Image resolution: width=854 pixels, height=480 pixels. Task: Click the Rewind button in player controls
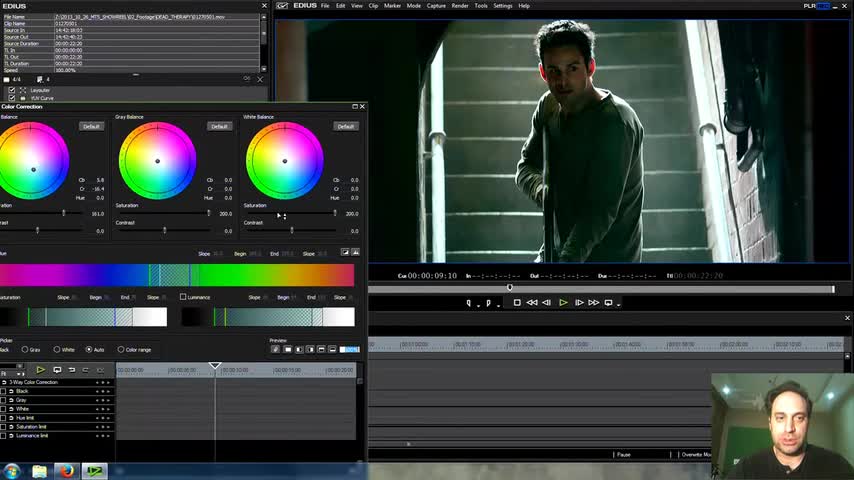(x=532, y=302)
